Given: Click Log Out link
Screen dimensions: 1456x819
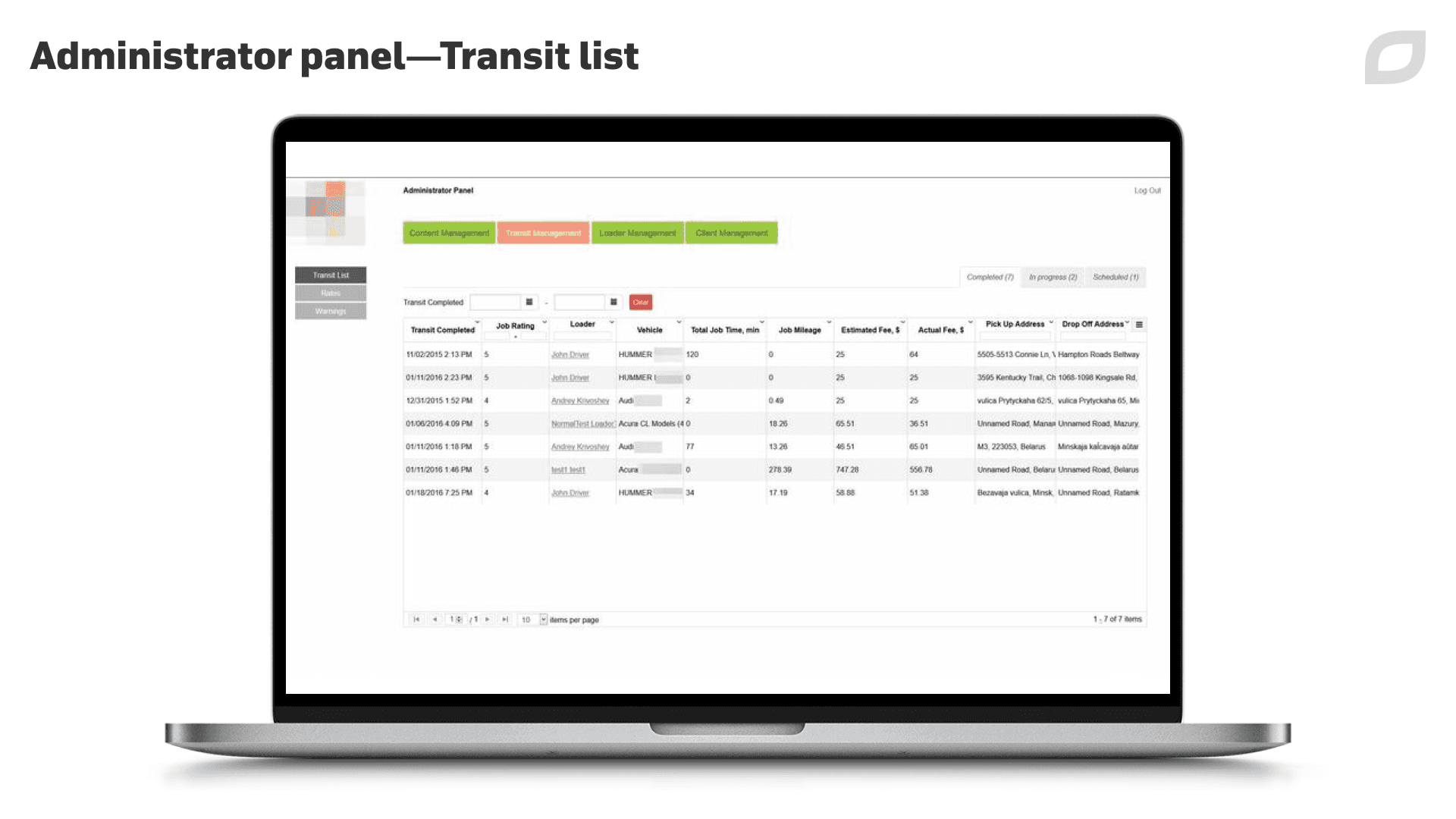Looking at the screenshot, I should point(1147,190).
